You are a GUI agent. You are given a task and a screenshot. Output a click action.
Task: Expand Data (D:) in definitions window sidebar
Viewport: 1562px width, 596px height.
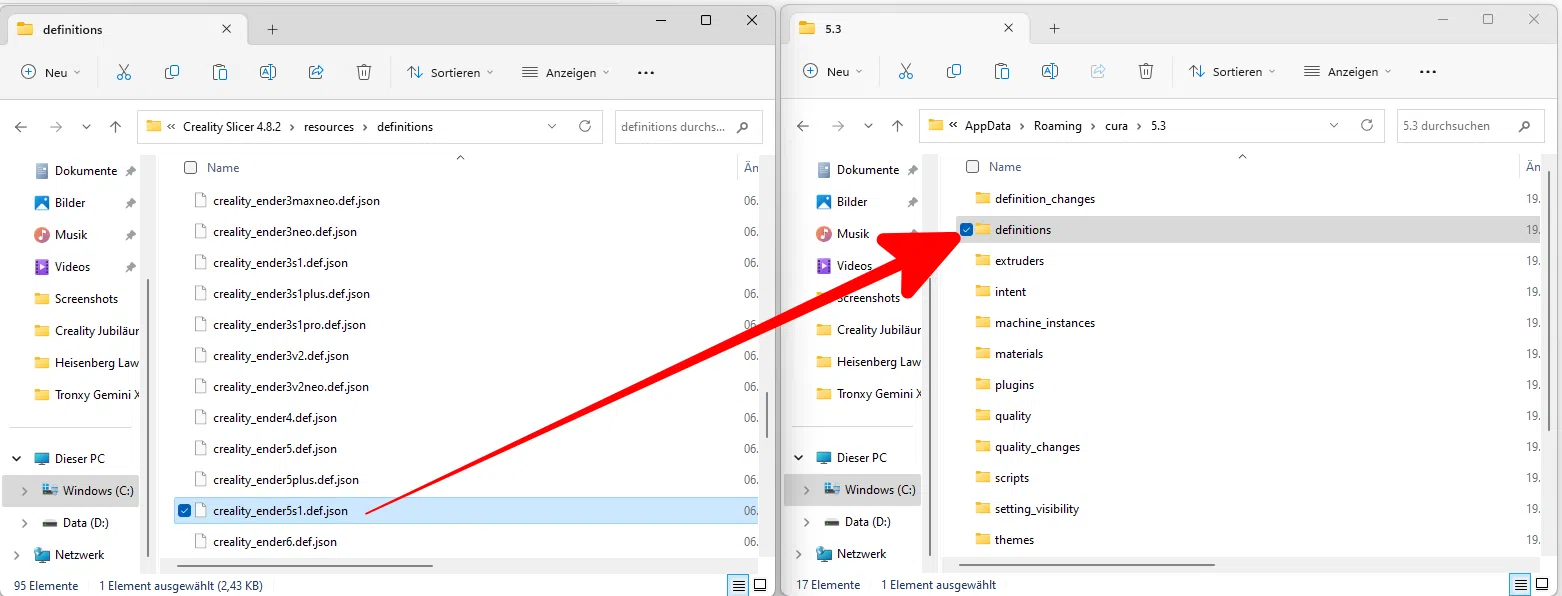pos(24,523)
